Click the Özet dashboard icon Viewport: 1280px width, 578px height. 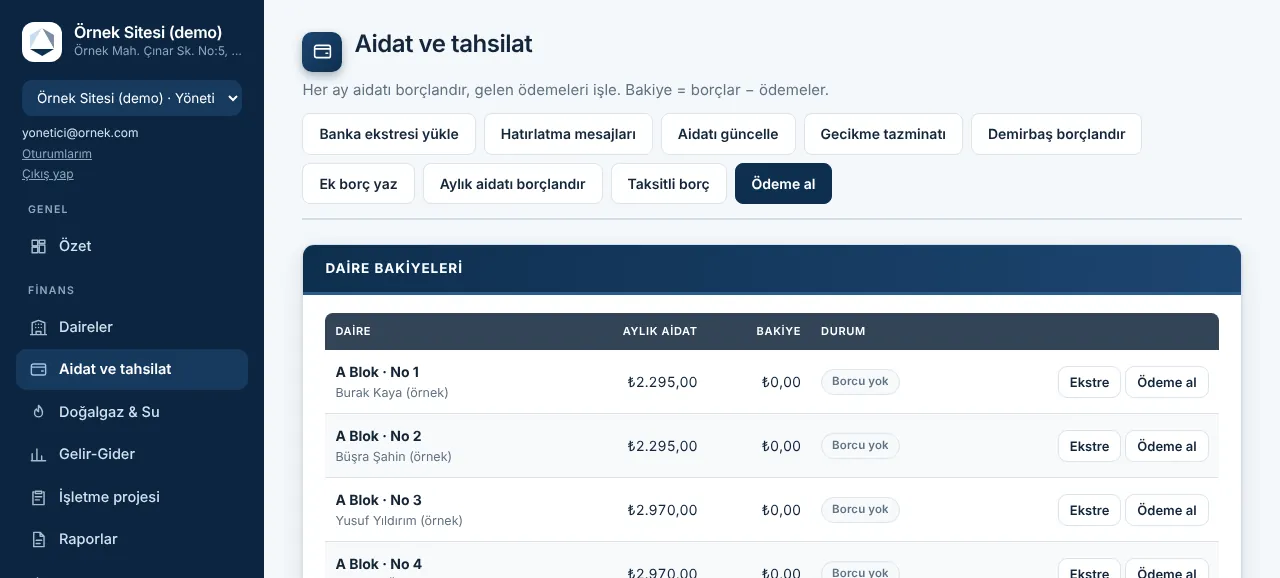39,246
